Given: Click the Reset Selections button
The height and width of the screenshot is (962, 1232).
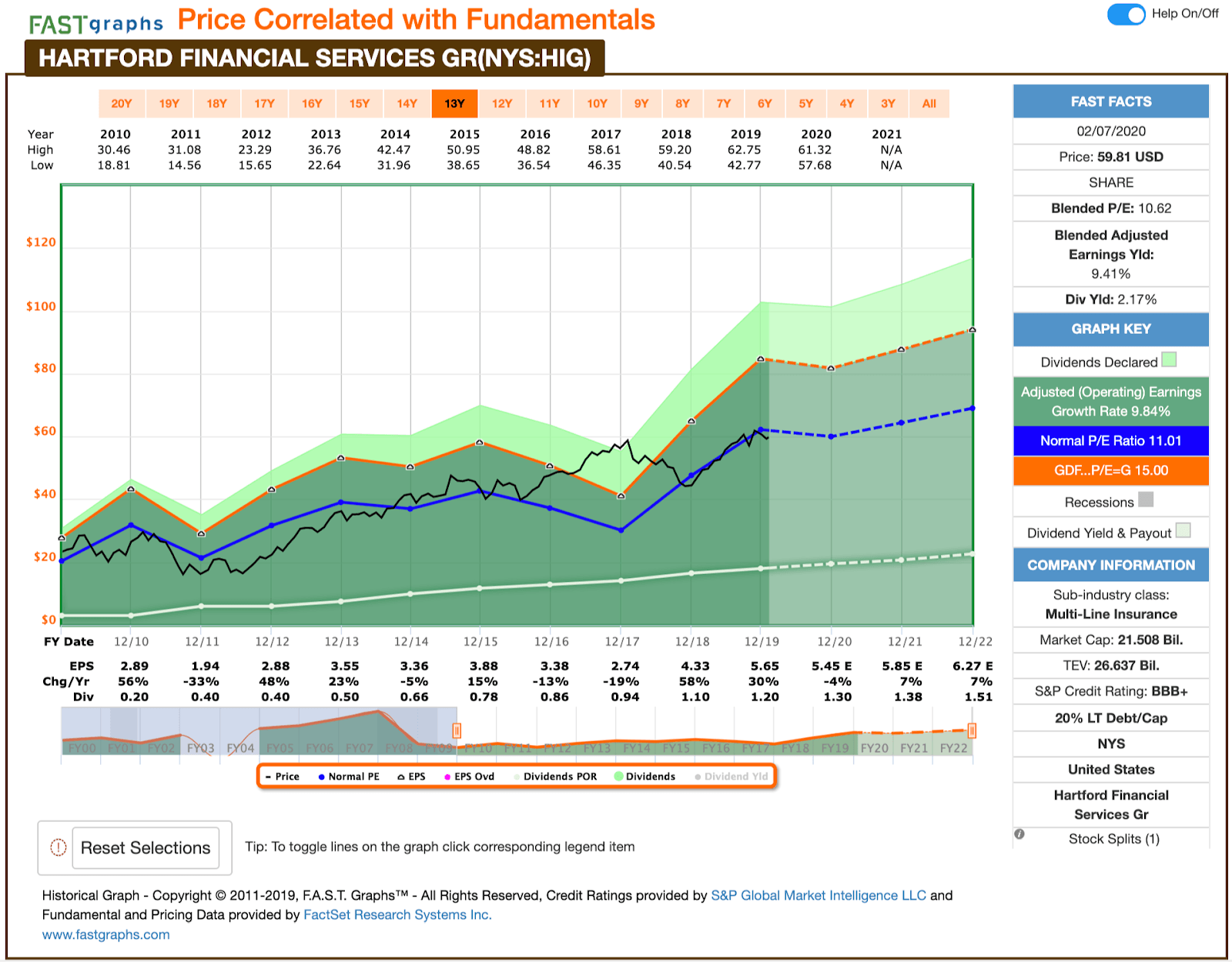Looking at the screenshot, I should coord(146,847).
